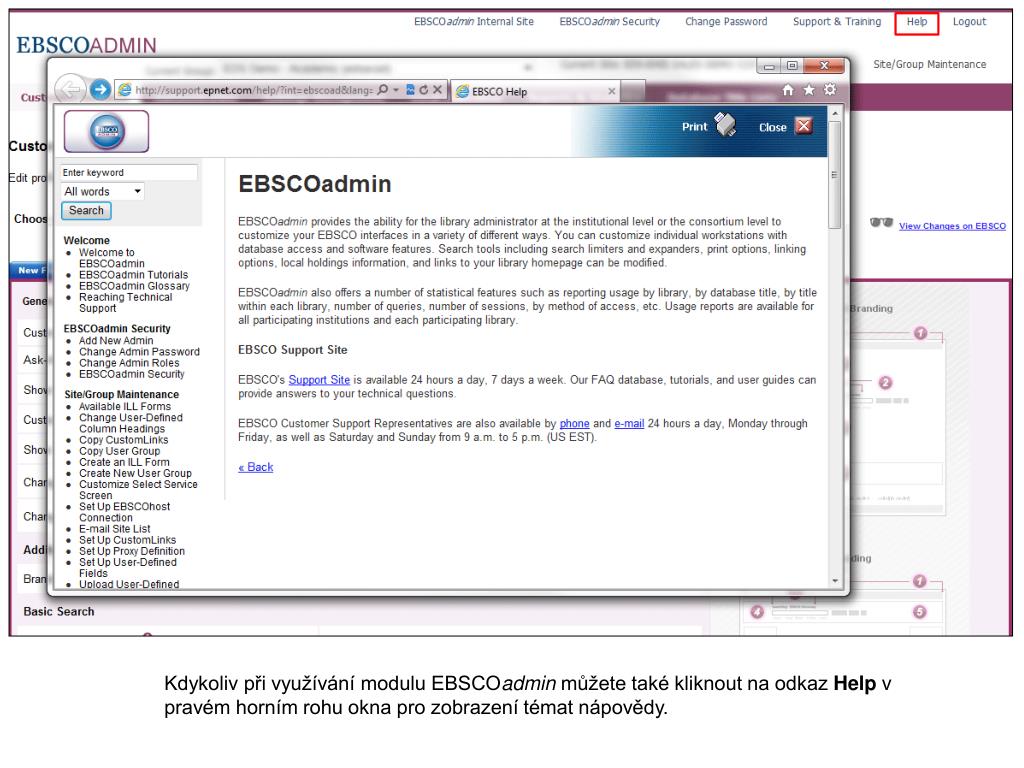Click the EBSCO round logo button
The width and height of the screenshot is (1024, 768).
click(x=106, y=131)
